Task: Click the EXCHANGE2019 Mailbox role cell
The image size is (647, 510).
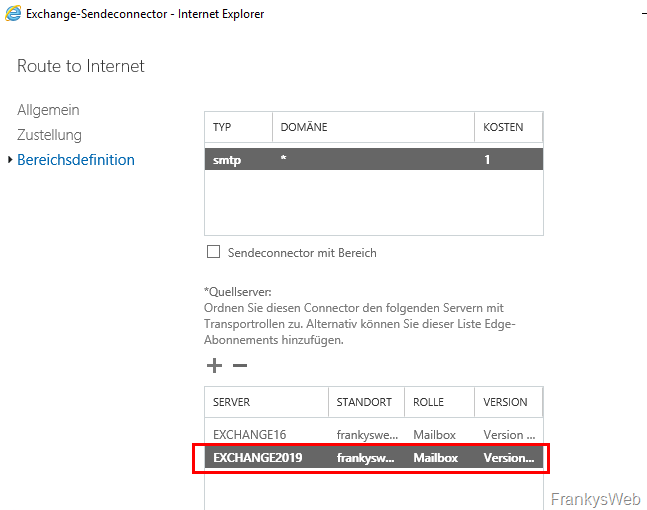Action: tap(436, 458)
